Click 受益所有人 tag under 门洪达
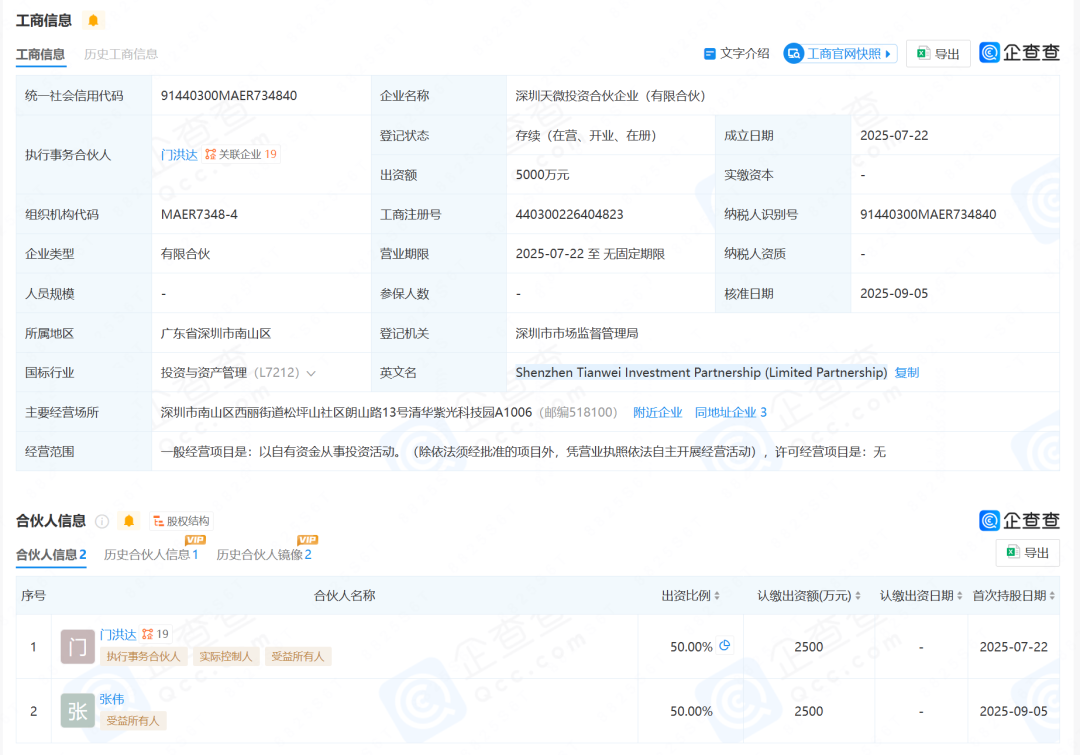 pos(298,656)
